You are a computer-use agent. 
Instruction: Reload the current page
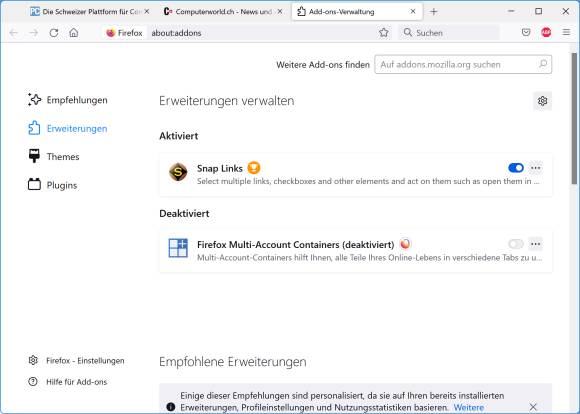click(54, 33)
